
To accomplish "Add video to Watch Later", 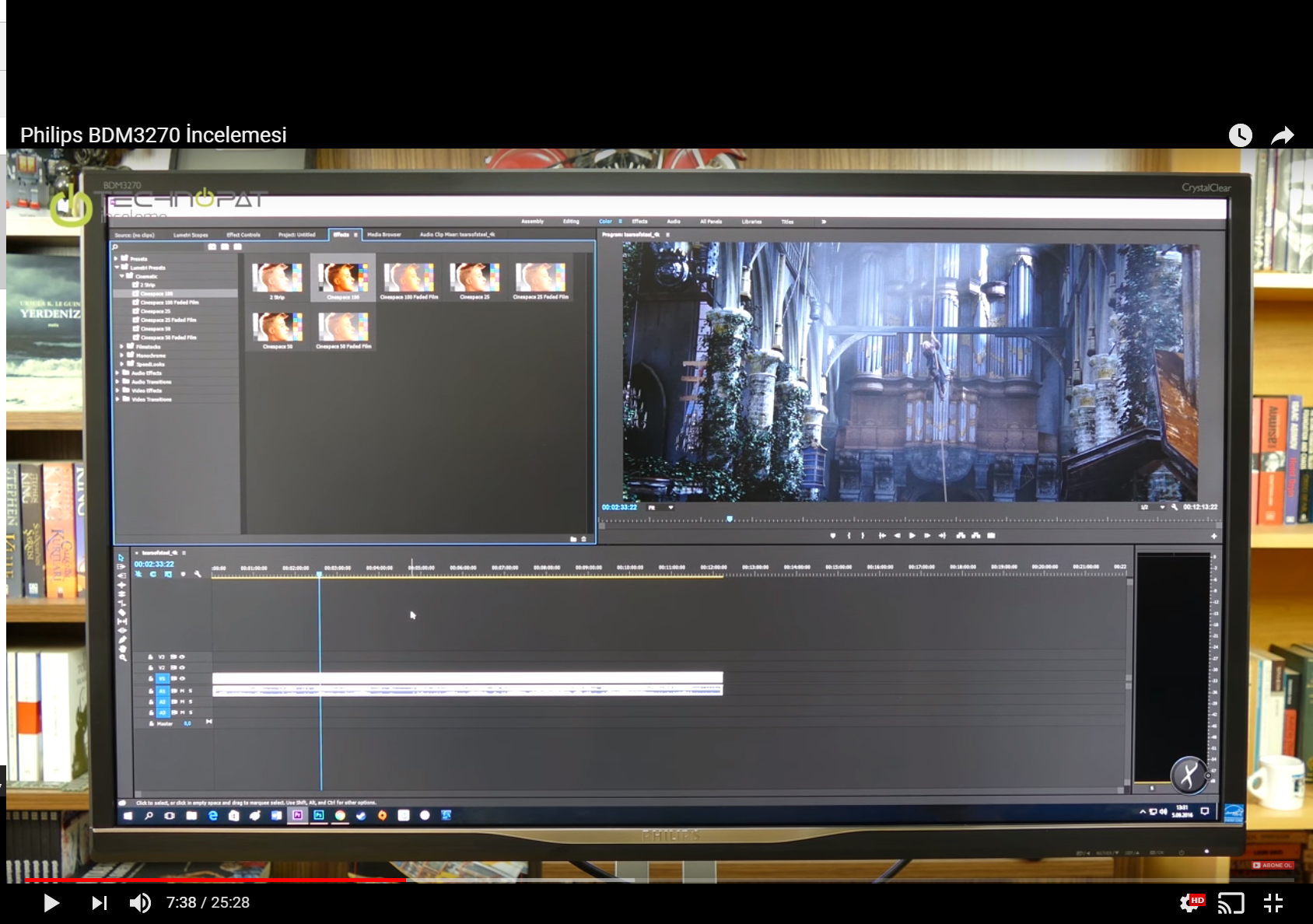I will 1241,135.
